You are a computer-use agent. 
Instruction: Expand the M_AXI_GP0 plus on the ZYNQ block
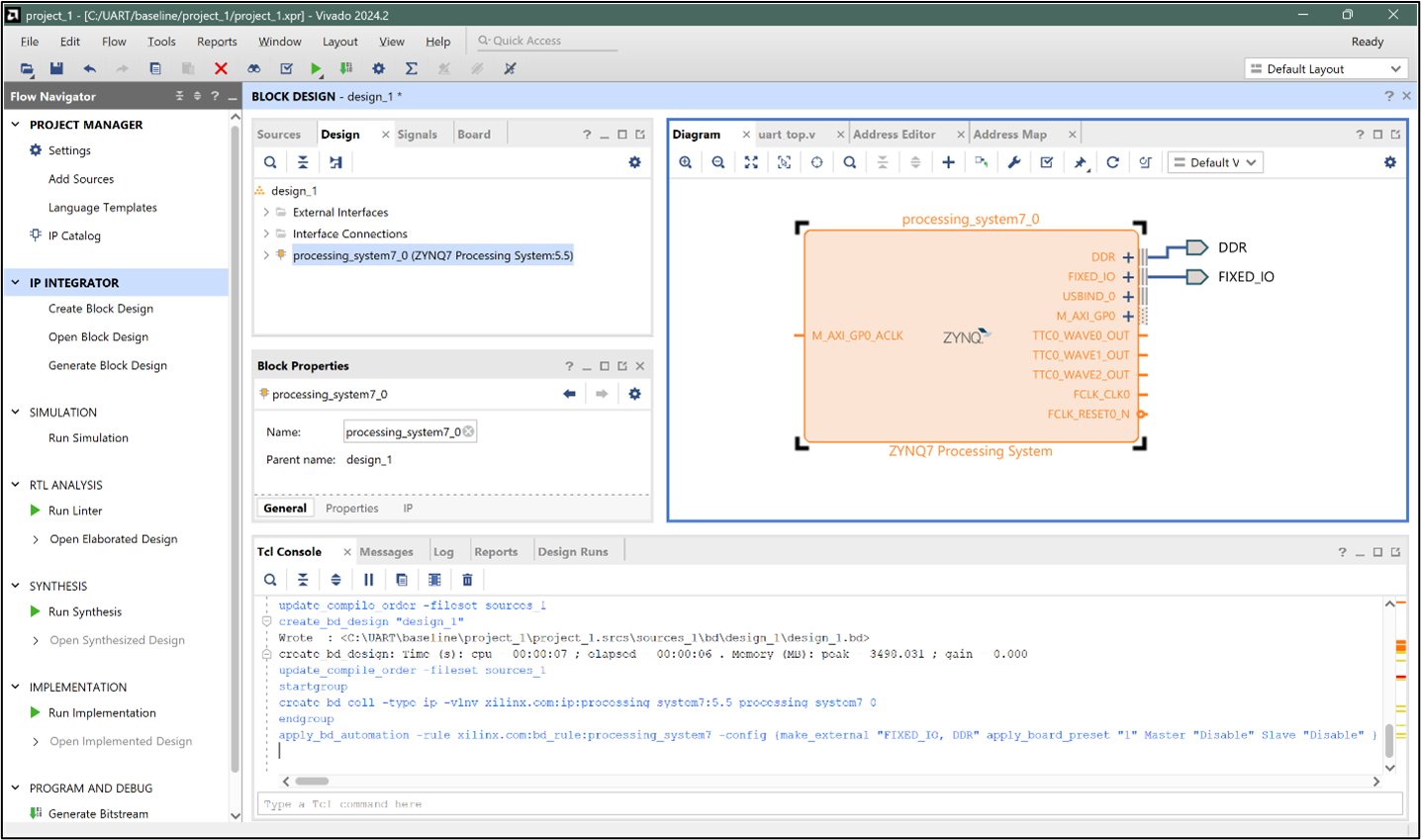(x=1128, y=317)
